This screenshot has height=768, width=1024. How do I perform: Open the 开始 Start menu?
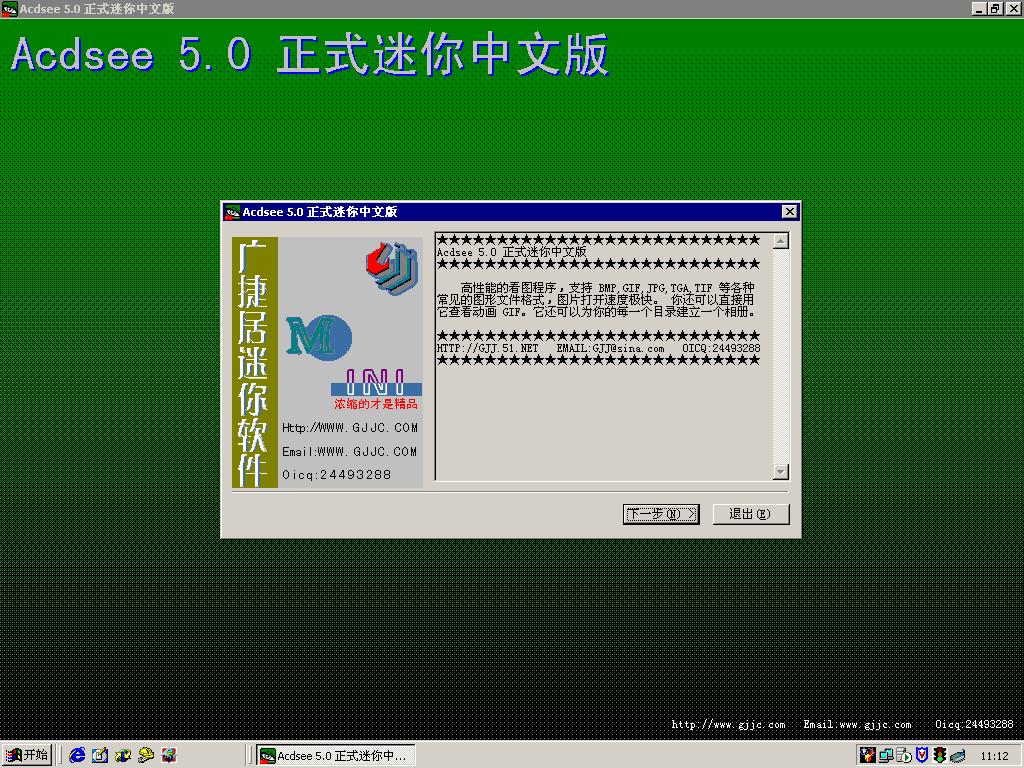click(27, 755)
